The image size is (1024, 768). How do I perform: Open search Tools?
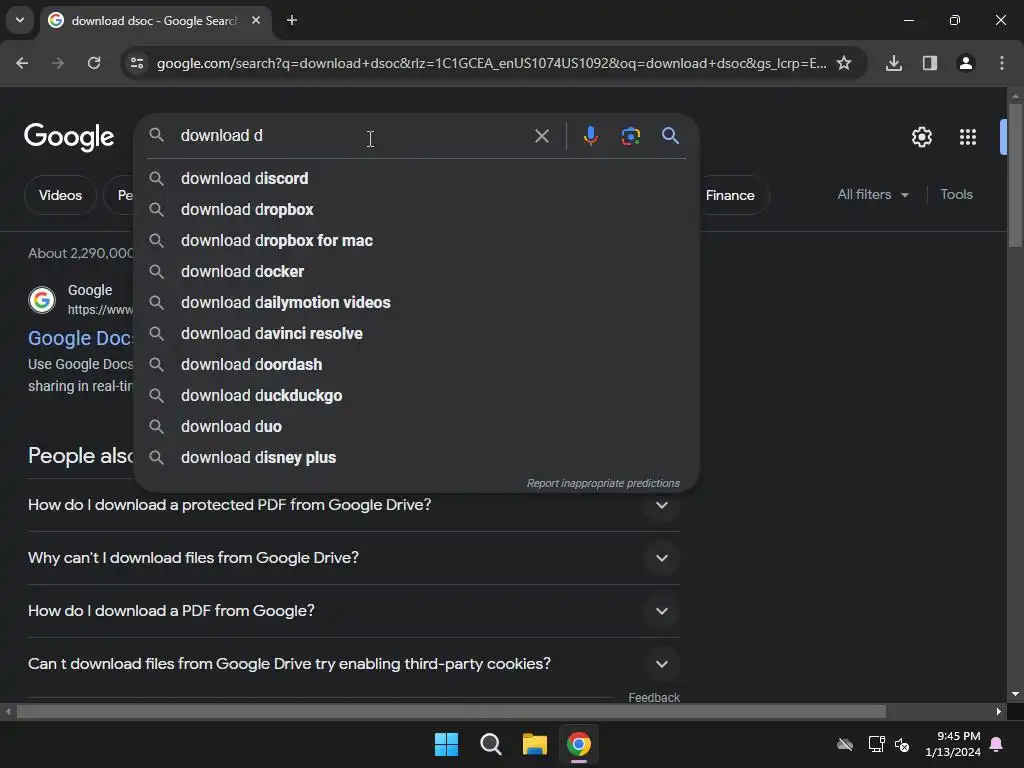click(956, 195)
